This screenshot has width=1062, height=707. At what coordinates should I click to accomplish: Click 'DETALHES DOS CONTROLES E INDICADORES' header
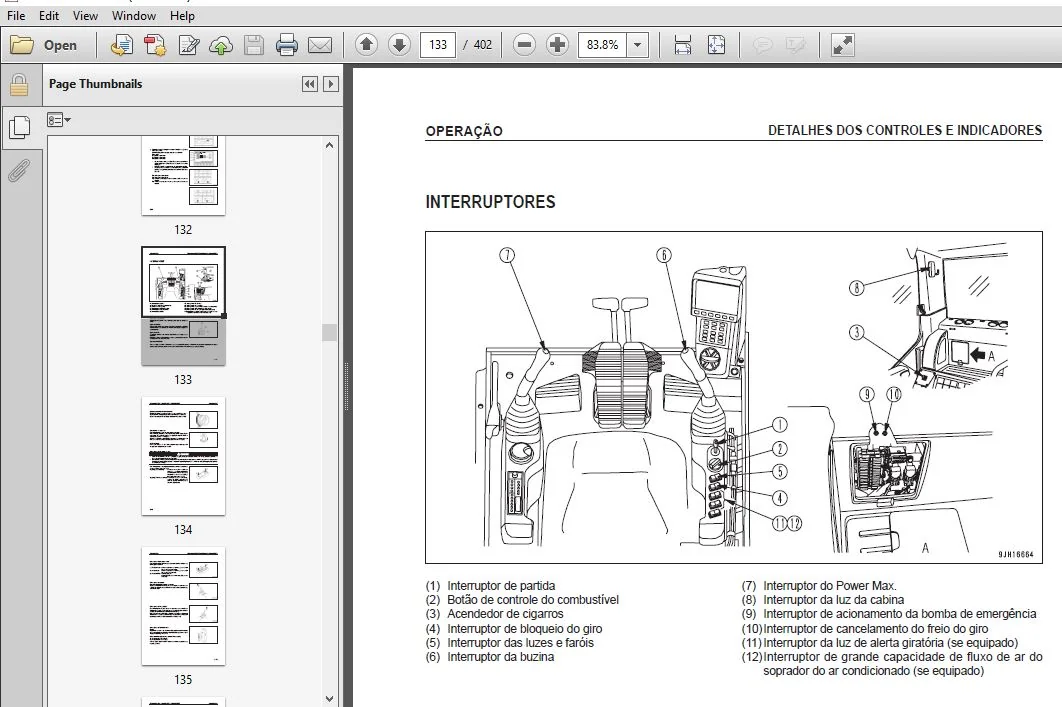click(905, 131)
